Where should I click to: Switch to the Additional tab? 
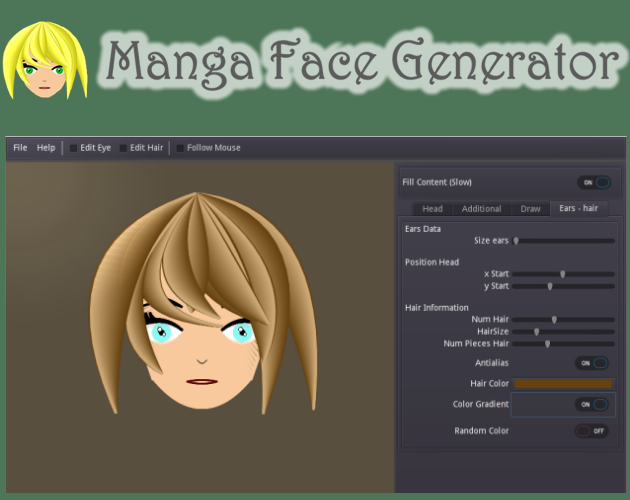(x=481, y=209)
